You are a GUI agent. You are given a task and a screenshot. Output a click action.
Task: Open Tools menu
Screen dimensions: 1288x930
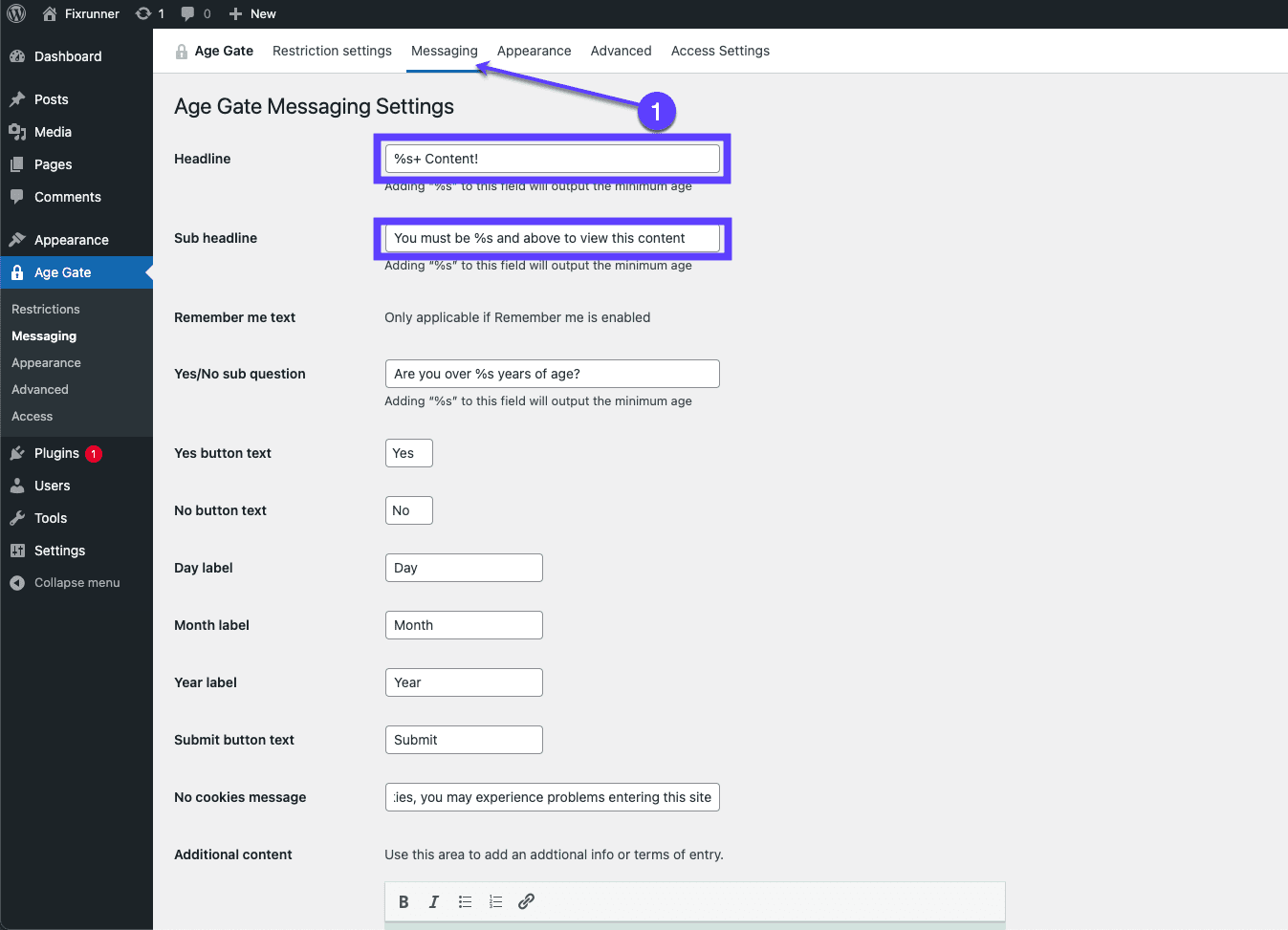click(51, 518)
